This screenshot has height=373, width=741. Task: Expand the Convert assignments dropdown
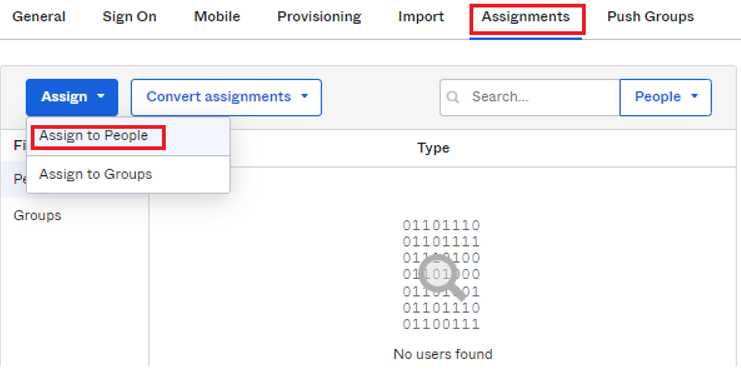click(x=226, y=97)
